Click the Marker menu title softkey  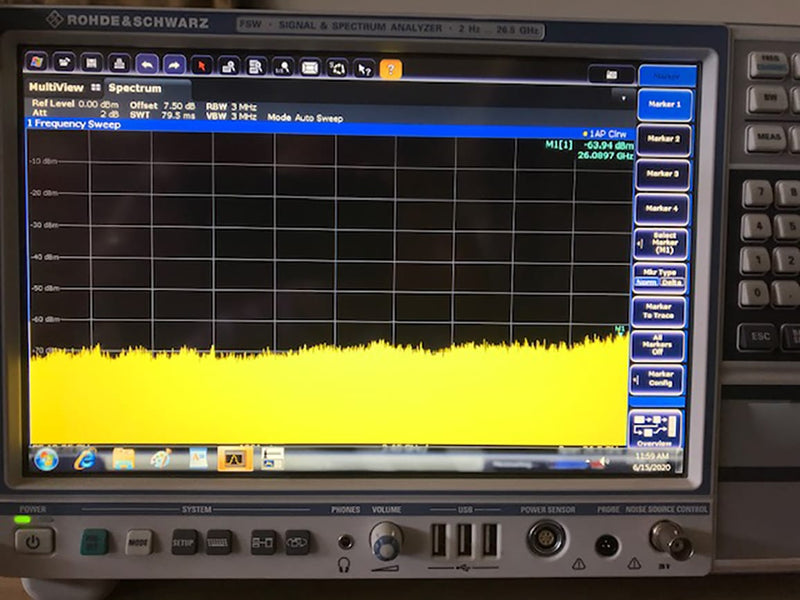point(667,76)
